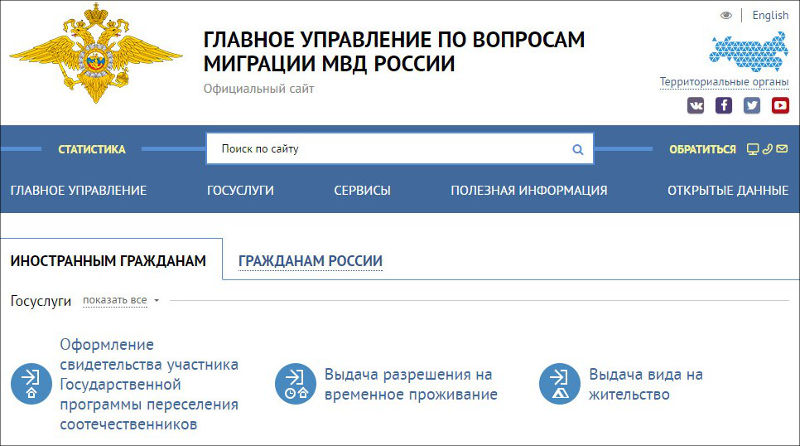Open the Twitter page icon

[x=752, y=106]
